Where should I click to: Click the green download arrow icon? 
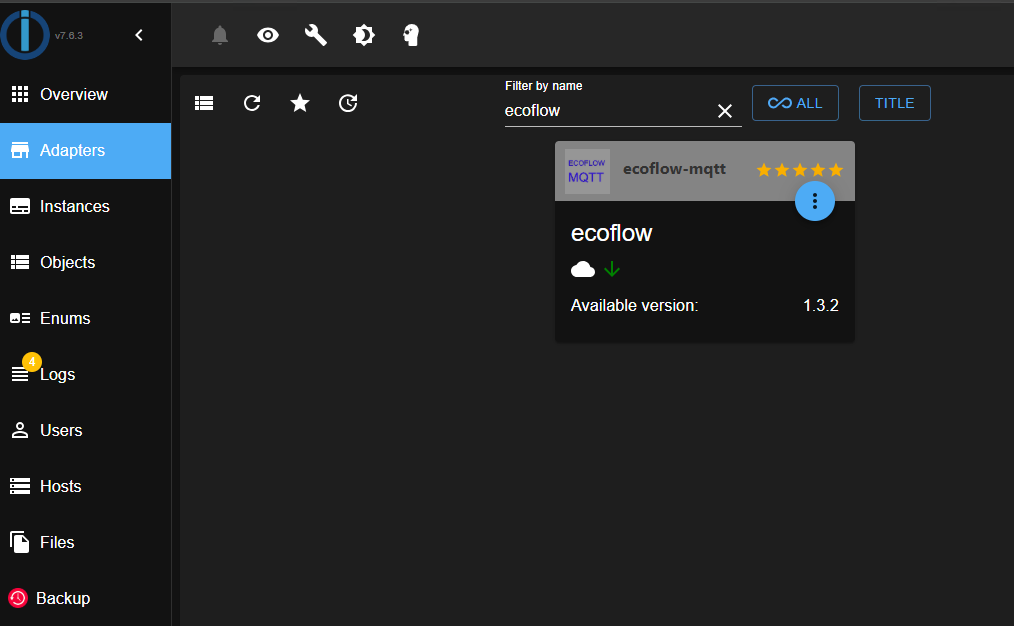[612, 269]
